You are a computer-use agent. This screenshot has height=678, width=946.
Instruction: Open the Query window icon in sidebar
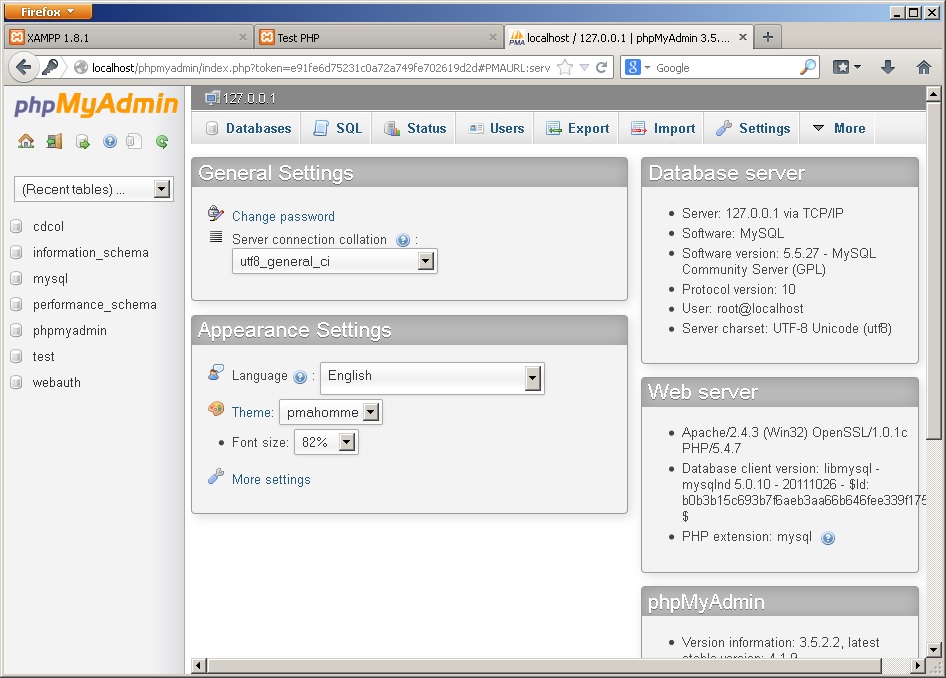click(82, 142)
